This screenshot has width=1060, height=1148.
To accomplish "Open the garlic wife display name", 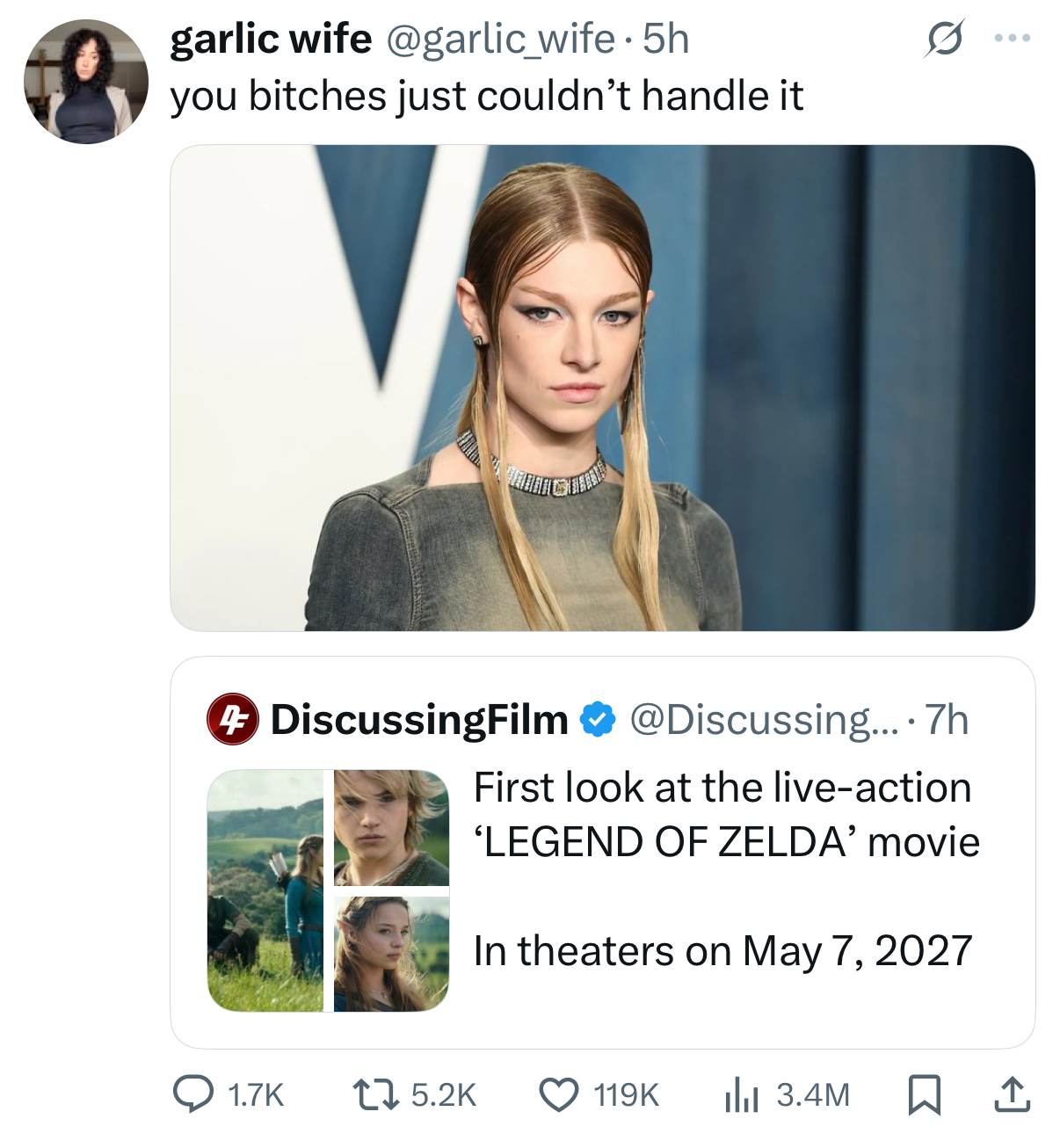I will click(271, 39).
